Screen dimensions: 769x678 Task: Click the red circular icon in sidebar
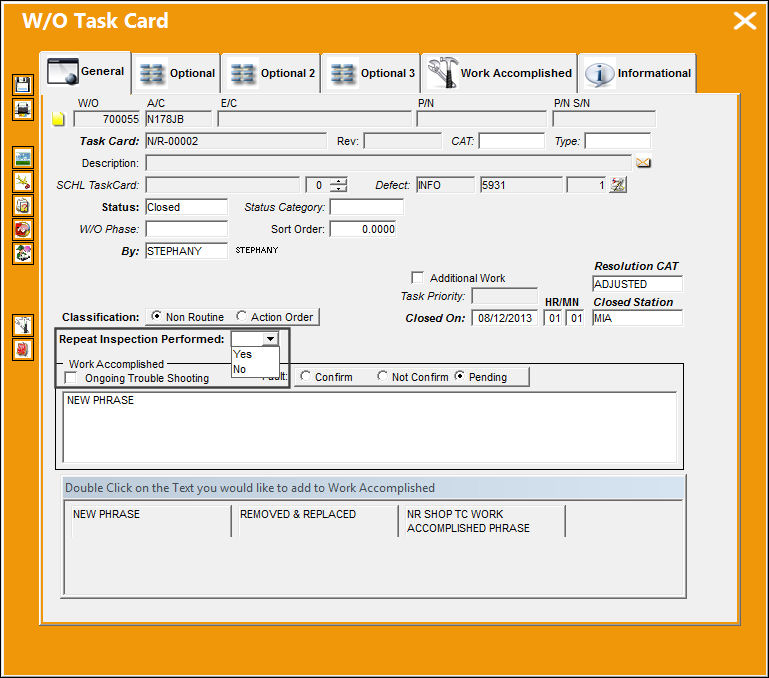pos(23,229)
